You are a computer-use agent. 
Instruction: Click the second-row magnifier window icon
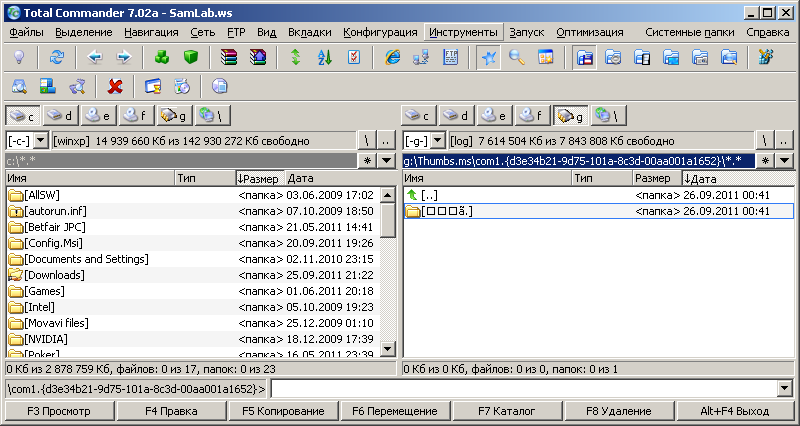pos(19,86)
